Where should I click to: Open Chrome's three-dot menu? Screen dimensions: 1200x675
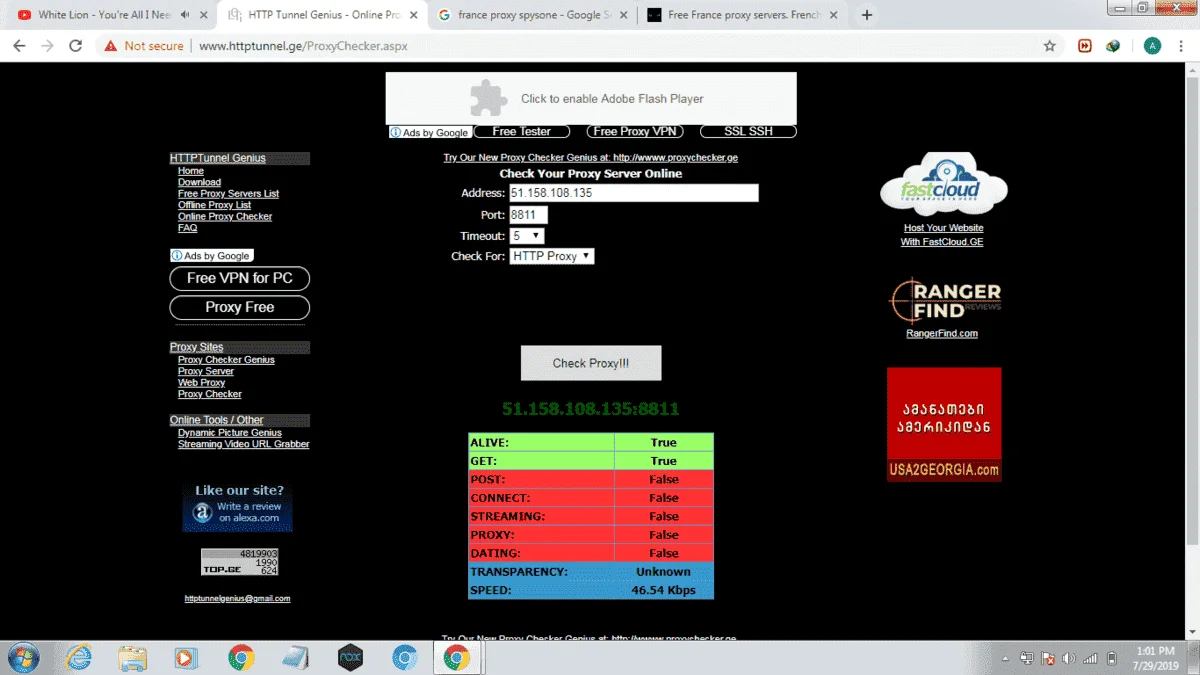(1182, 46)
